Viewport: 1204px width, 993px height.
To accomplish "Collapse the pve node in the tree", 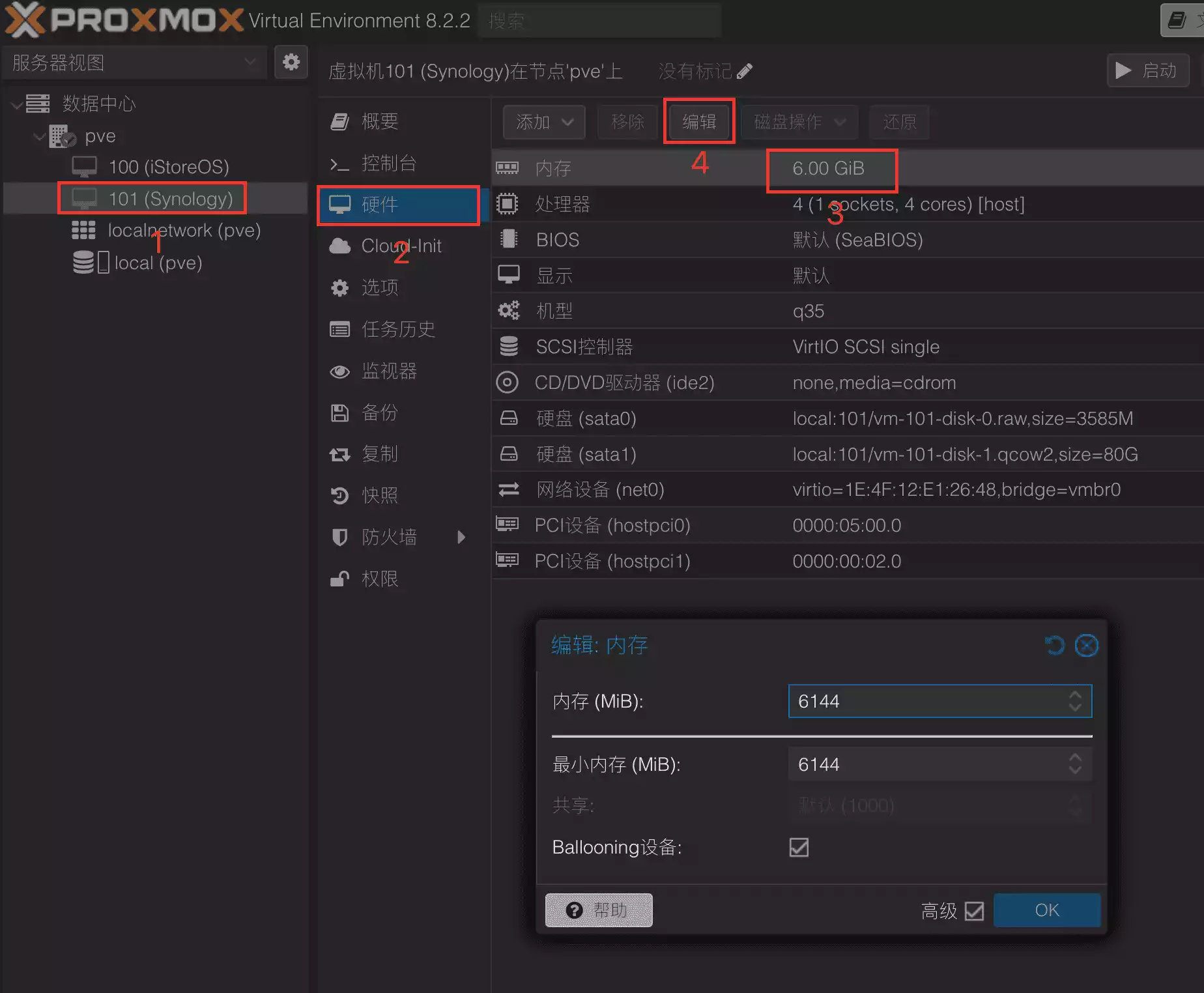I will pyautogui.click(x=40, y=136).
